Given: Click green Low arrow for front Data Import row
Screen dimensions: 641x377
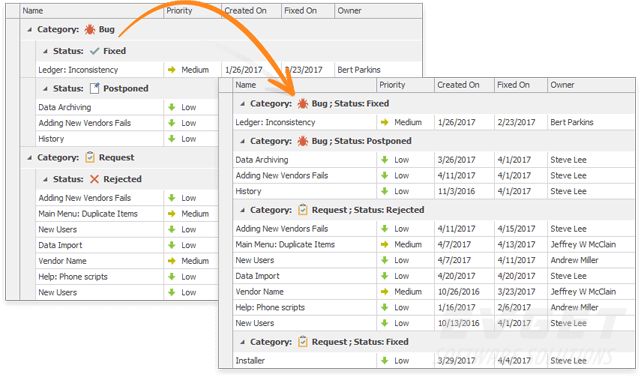Looking at the screenshot, I should pos(385,276).
